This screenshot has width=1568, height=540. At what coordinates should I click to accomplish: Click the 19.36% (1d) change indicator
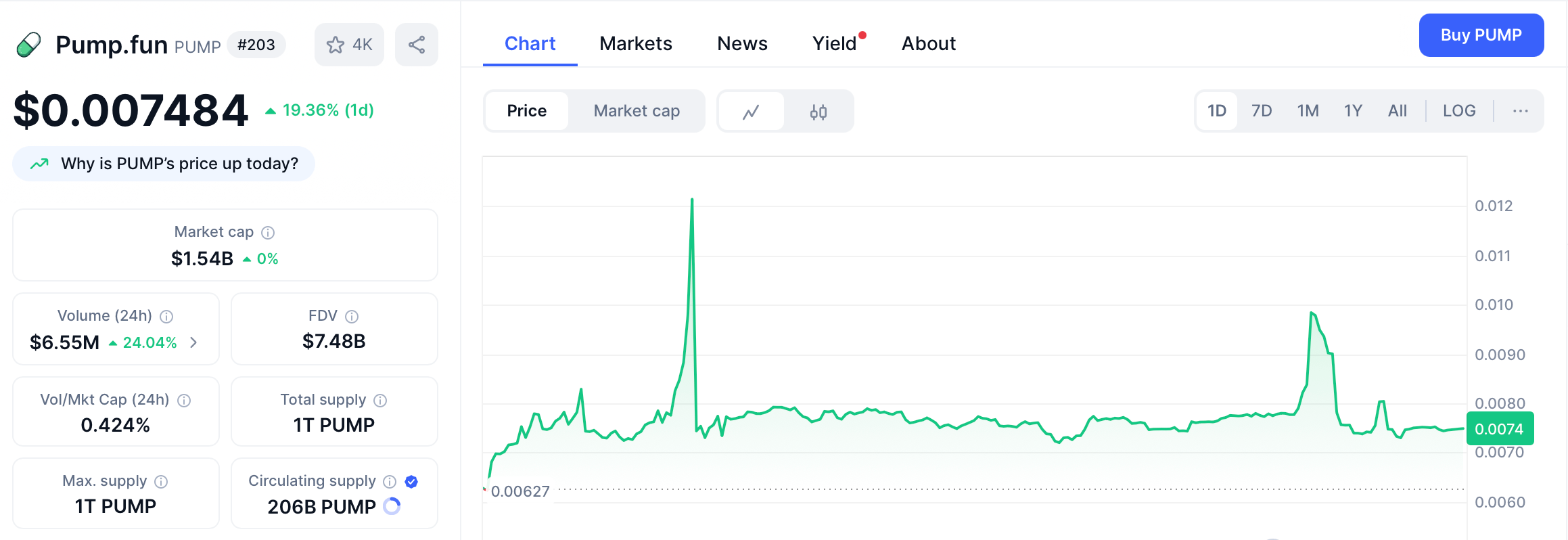click(319, 110)
